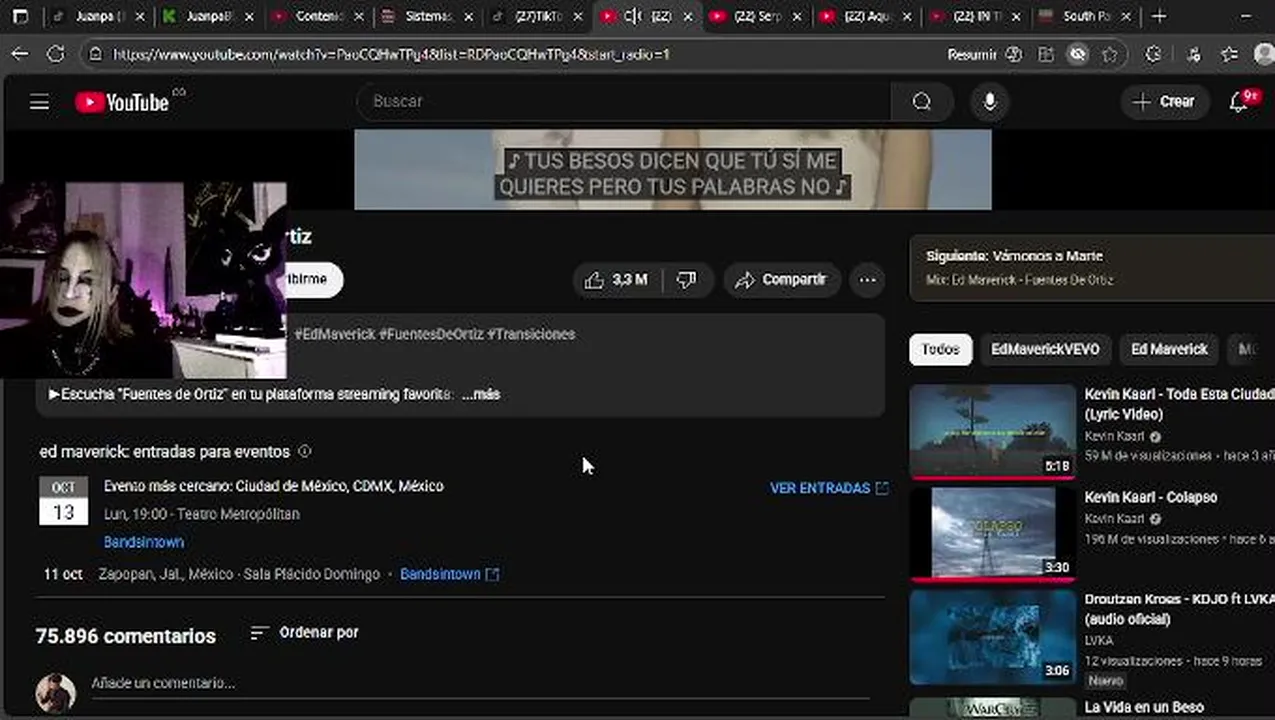Expand the description with ...más
The image size is (1275, 720).
(481, 394)
